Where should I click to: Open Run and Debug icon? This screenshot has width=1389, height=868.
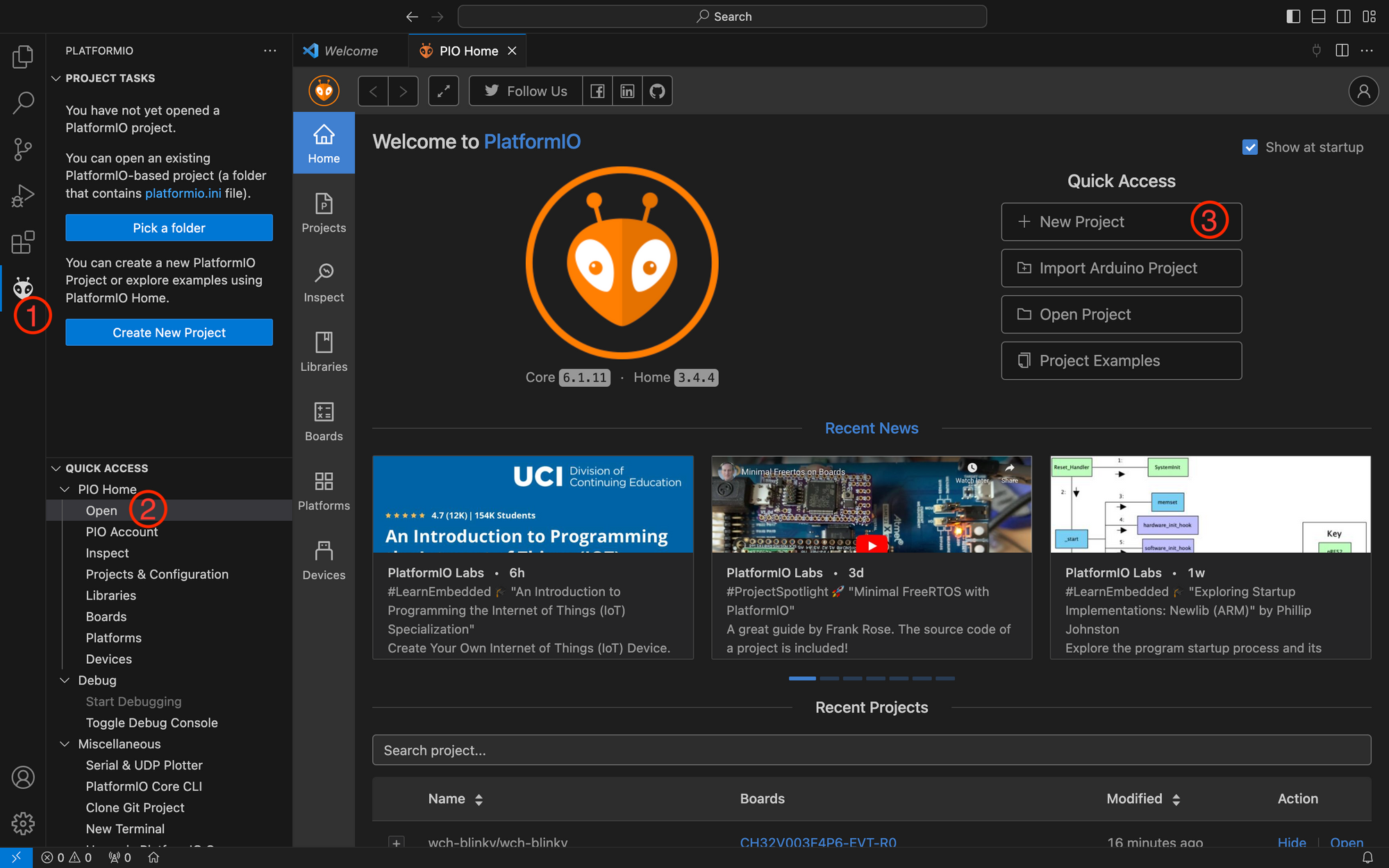coord(23,196)
